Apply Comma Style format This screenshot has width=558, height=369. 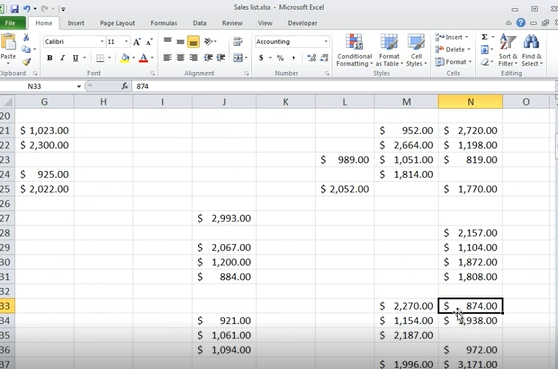coord(294,58)
